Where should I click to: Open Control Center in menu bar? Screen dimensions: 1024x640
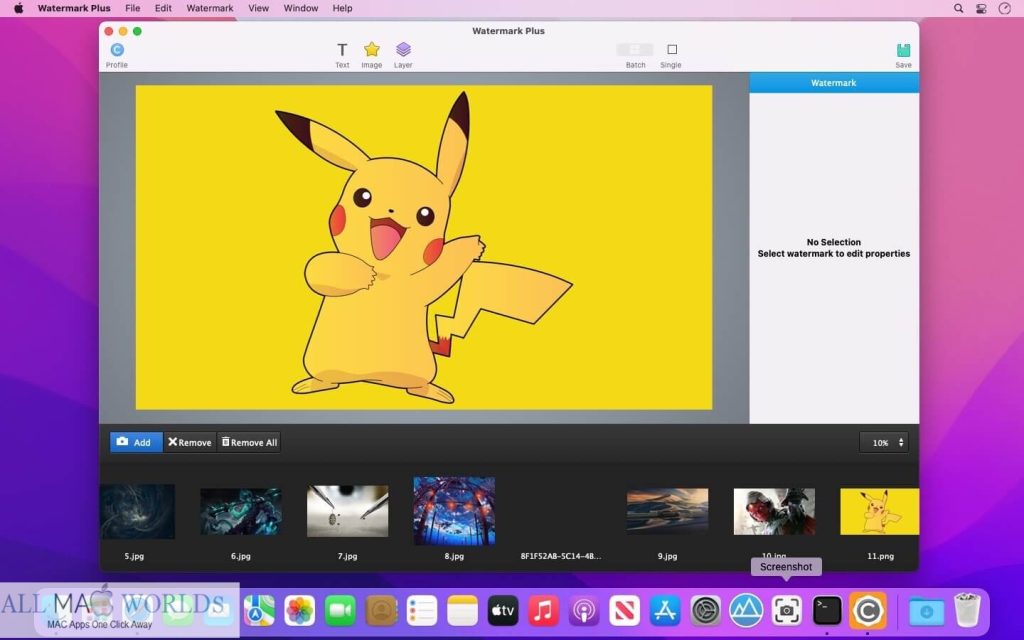[x=981, y=8]
